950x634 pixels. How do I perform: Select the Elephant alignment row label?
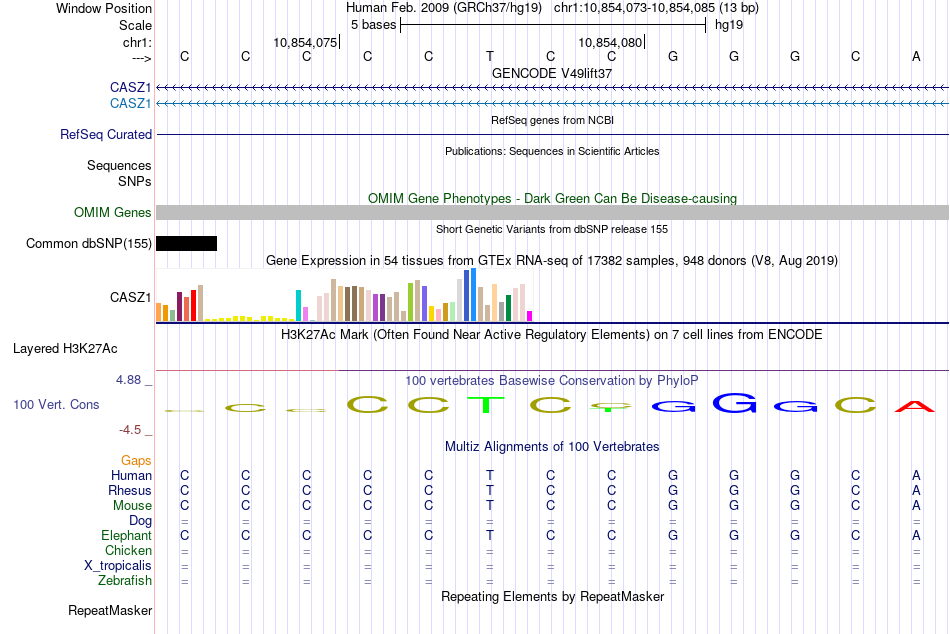click(126, 535)
